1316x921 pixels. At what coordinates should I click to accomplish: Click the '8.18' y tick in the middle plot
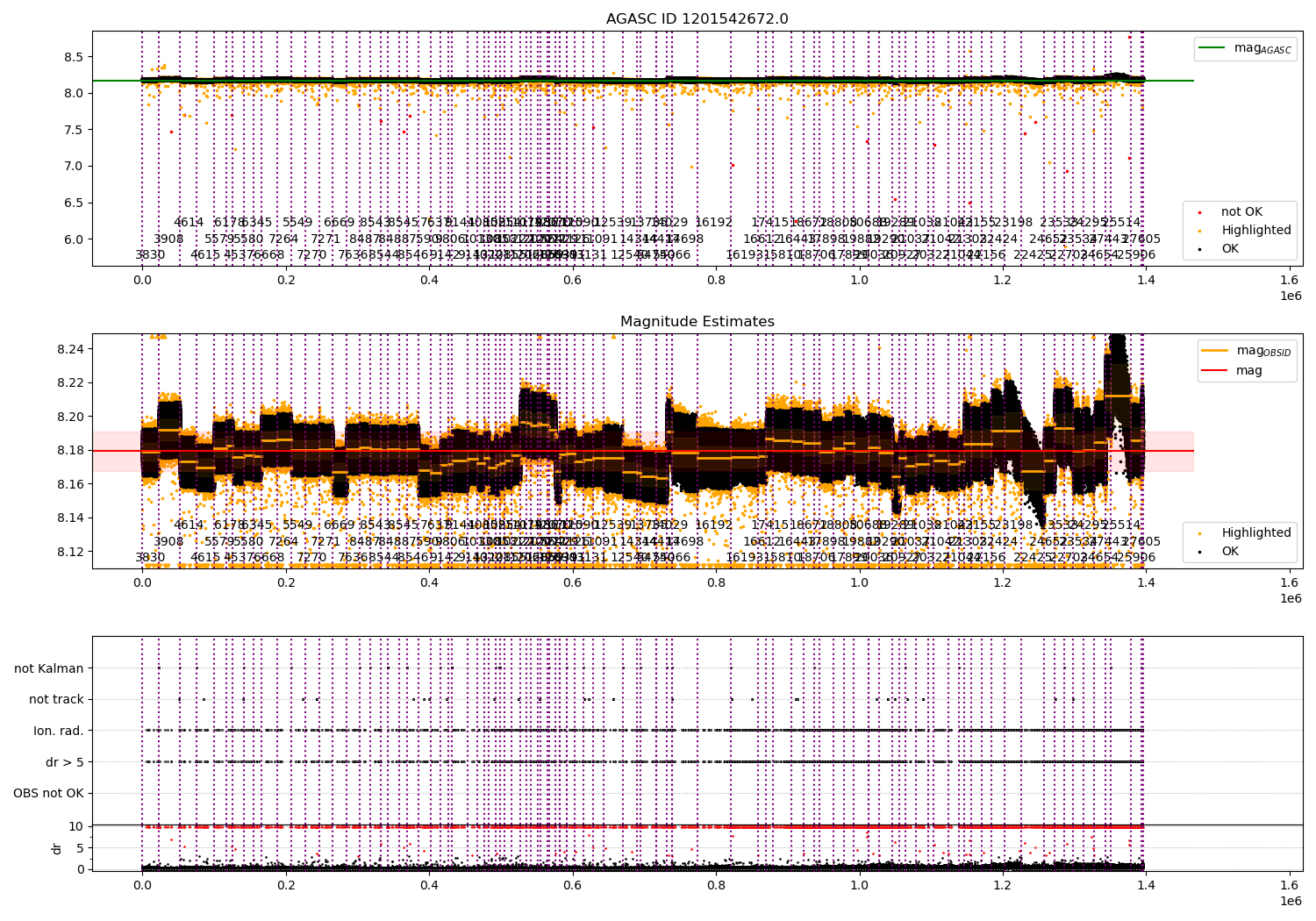coord(70,450)
